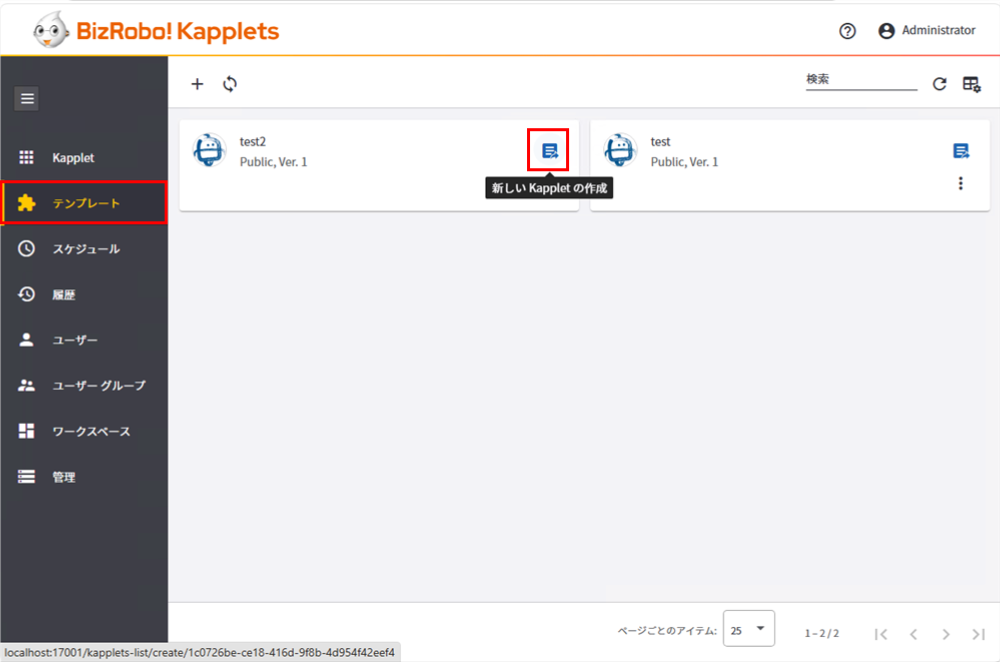Open the help question-mark icon
1000x662 pixels.
point(847,31)
